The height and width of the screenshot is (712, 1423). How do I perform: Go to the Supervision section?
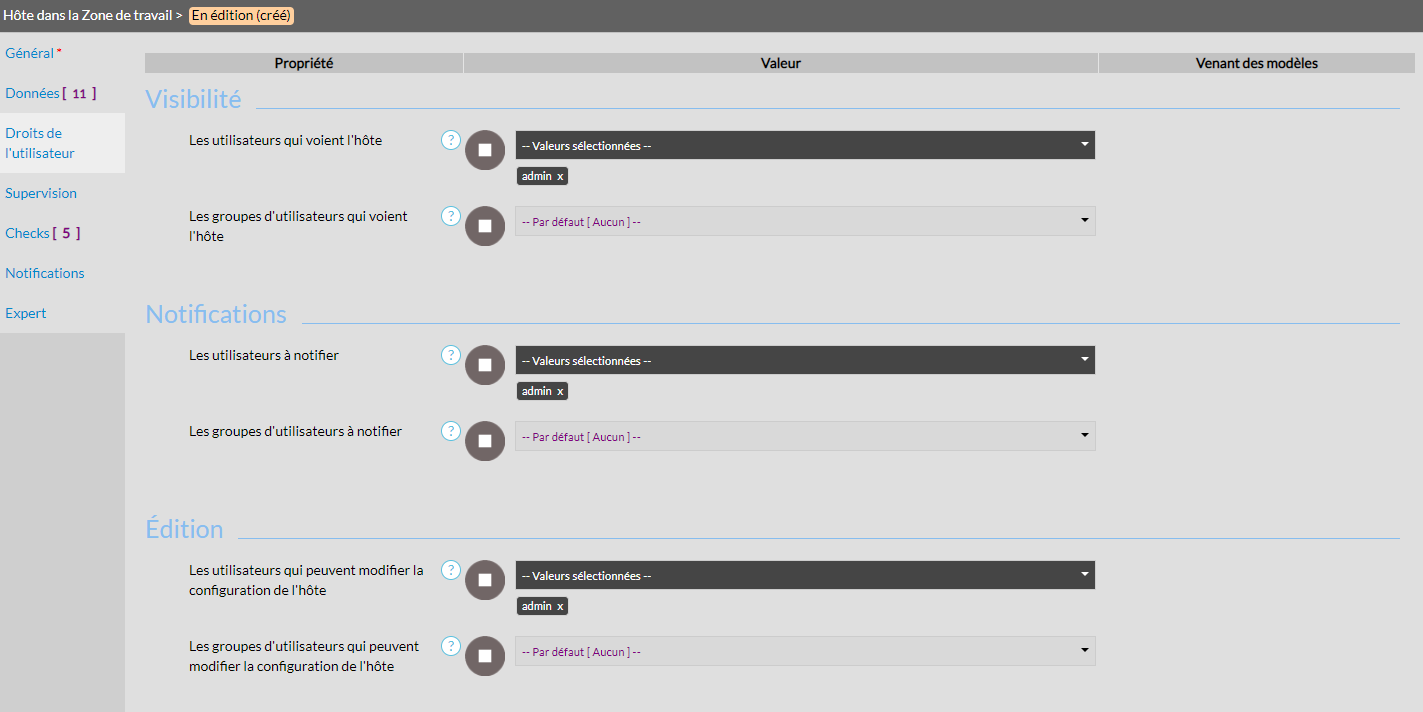41,193
